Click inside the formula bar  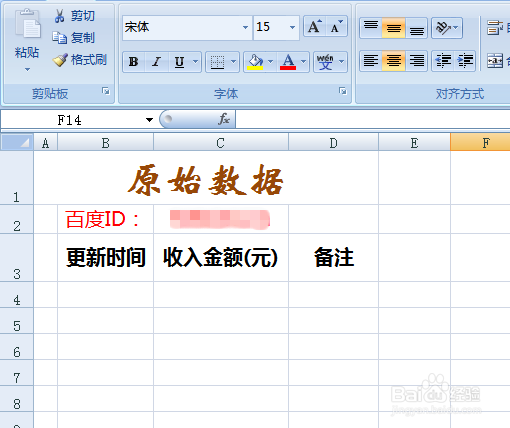[x=373, y=119]
